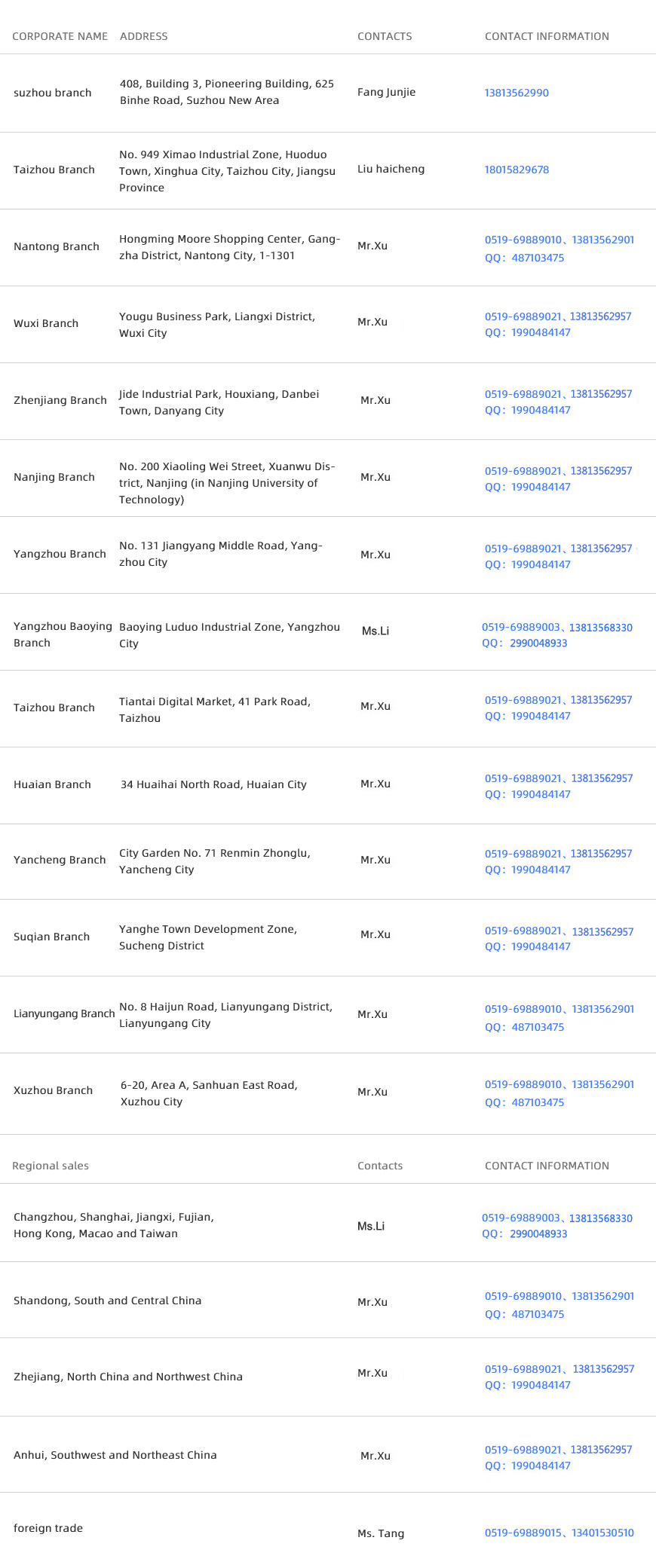The width and height of the screenshot is (656, 1568).
Task: Click the foreign trade phone number link
Action: coord(559,1533)
